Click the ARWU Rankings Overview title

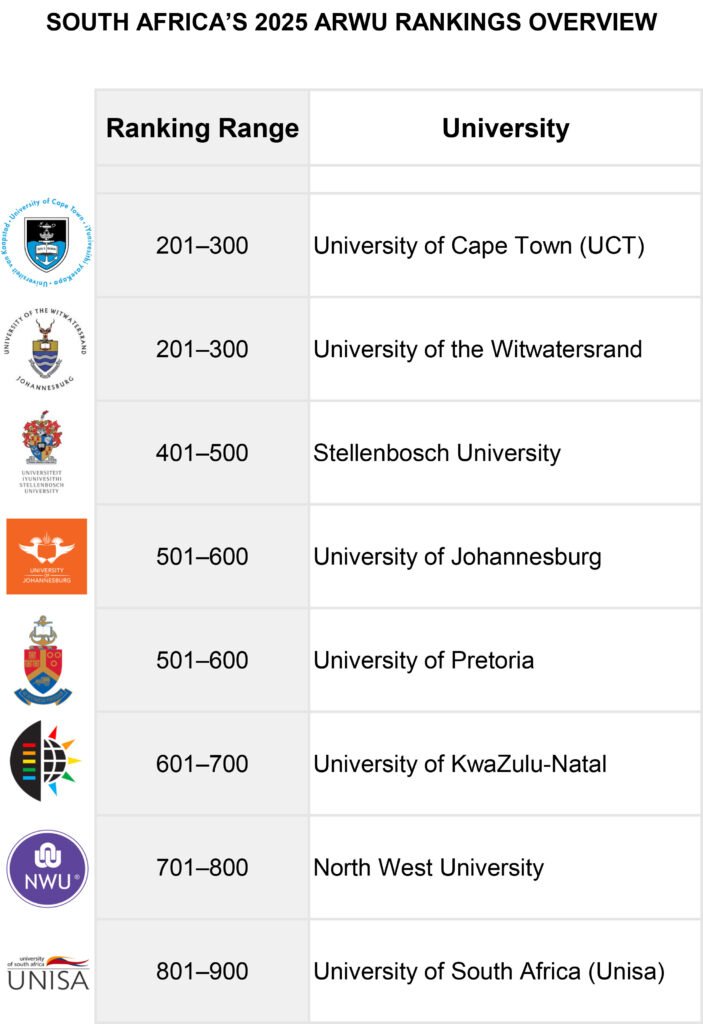coord(352,22)
